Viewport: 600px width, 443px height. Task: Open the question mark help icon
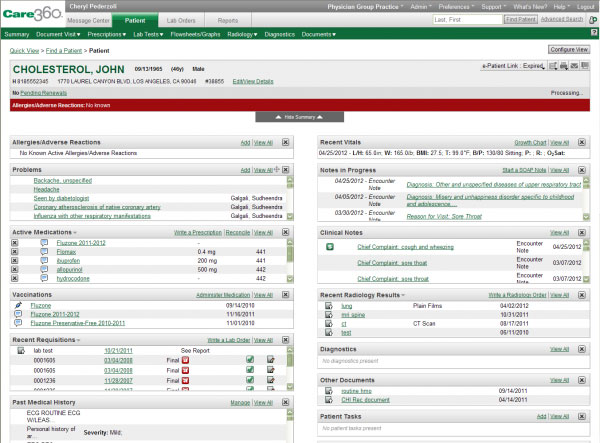(594, 33)
